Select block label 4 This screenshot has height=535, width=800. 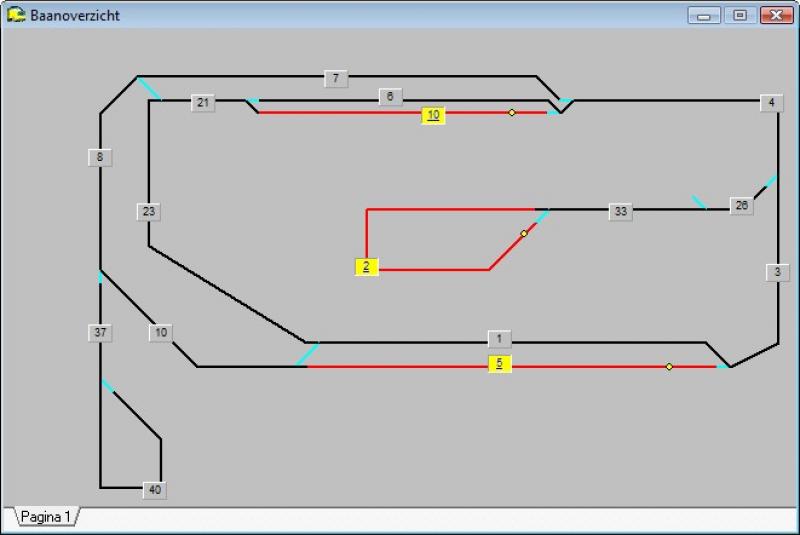pyautogui.click(x=771, y=103)
